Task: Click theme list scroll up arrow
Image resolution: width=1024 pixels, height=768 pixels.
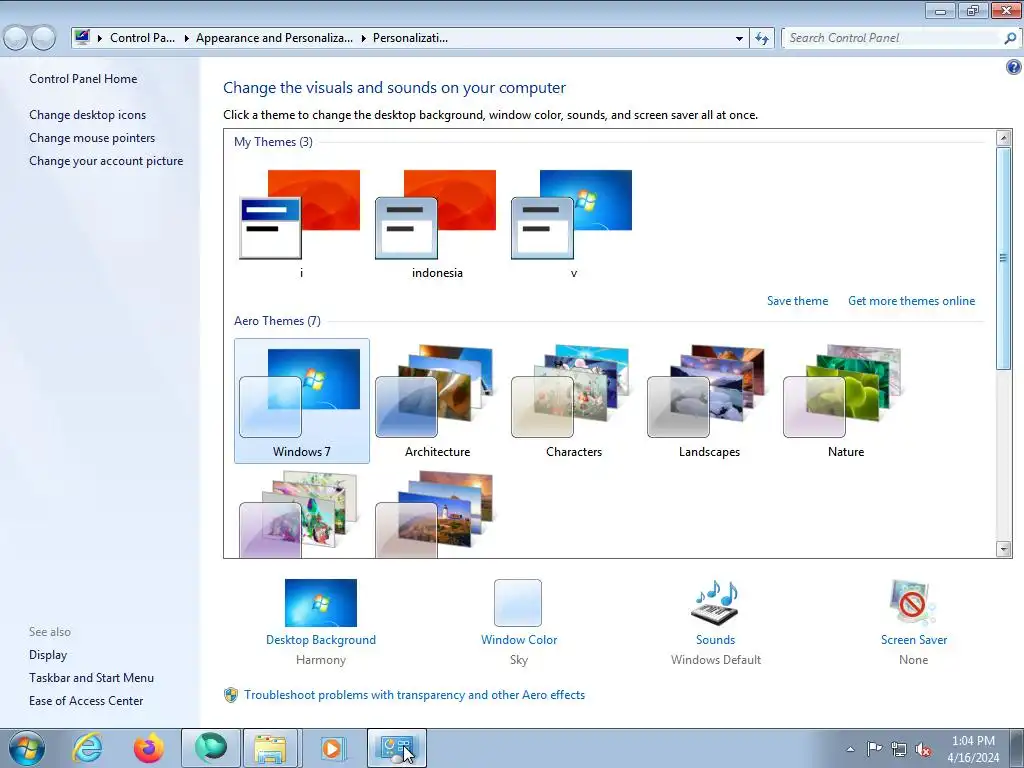Action: pos(1004,137)
